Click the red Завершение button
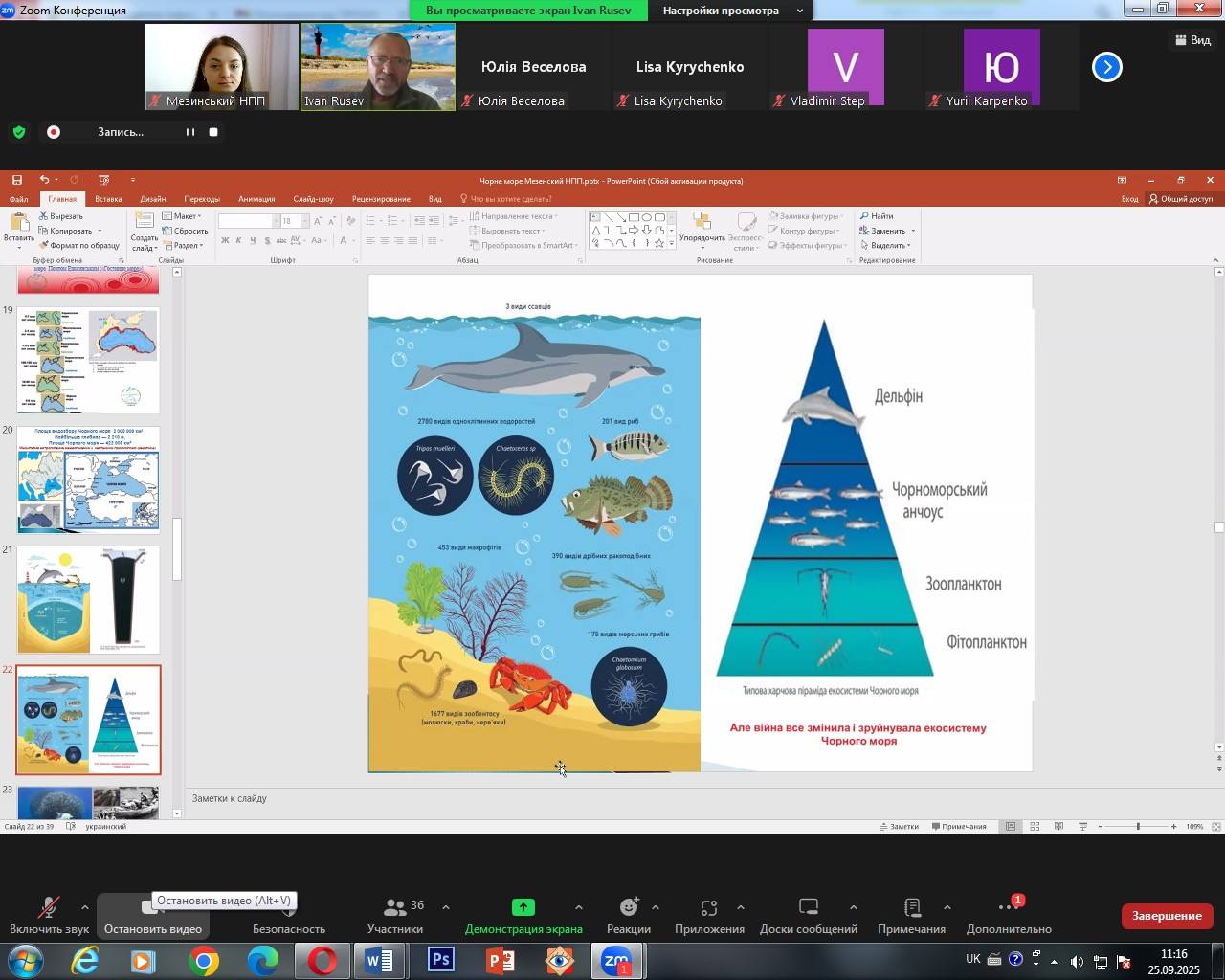 1167,916
